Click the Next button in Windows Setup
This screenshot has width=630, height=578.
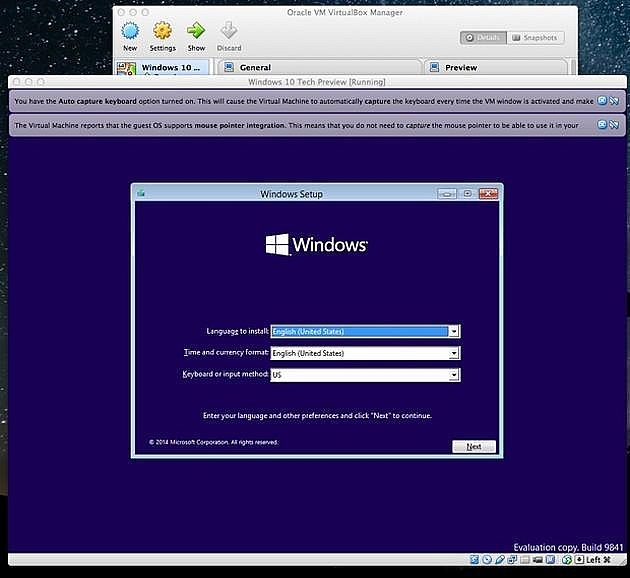coord(474,446)
